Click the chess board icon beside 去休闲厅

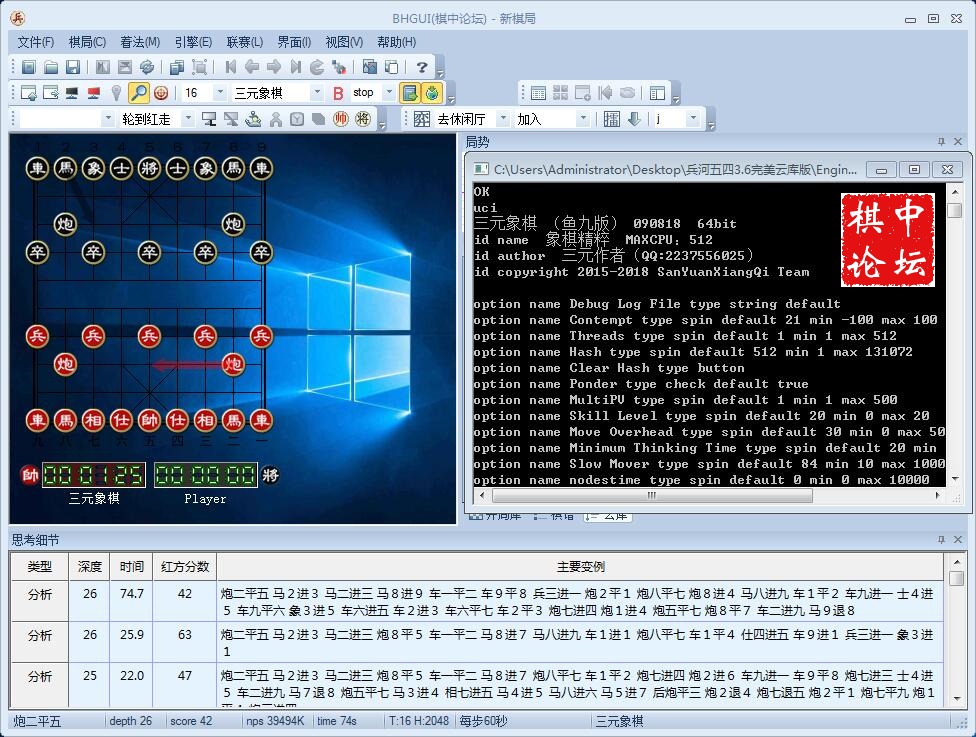[x=421, y=119]
